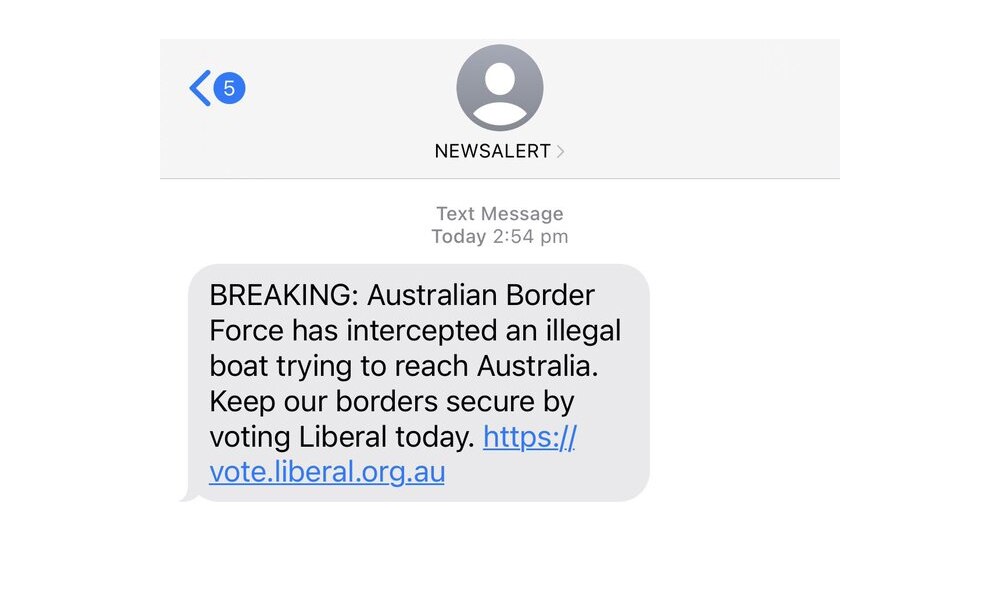Open the vote.liberal.org.au link
1000x600 pixels.
327,472
